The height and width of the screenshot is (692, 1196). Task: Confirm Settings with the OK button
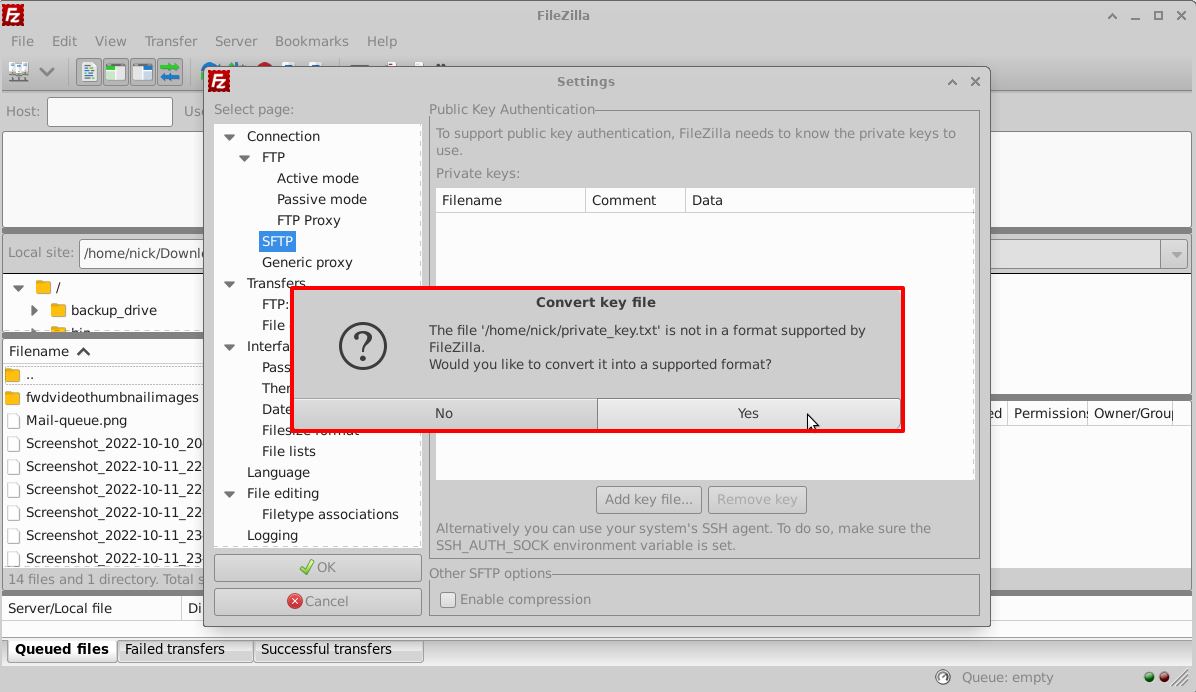pyautogui.click(x=318, y=568)
